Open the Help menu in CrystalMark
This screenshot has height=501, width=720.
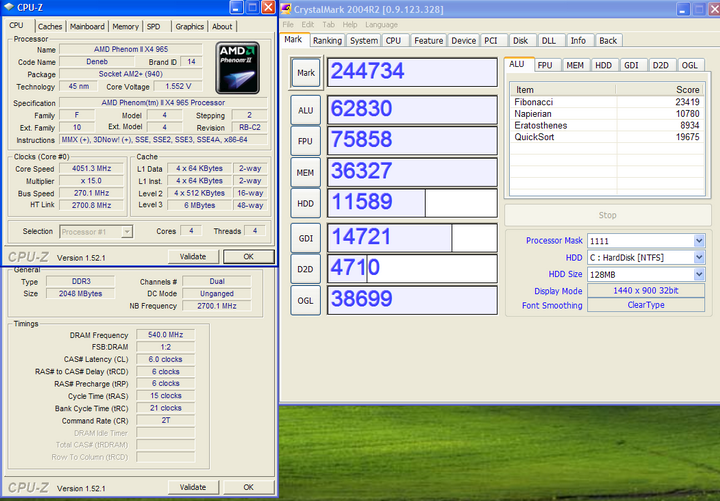[349, 25]
